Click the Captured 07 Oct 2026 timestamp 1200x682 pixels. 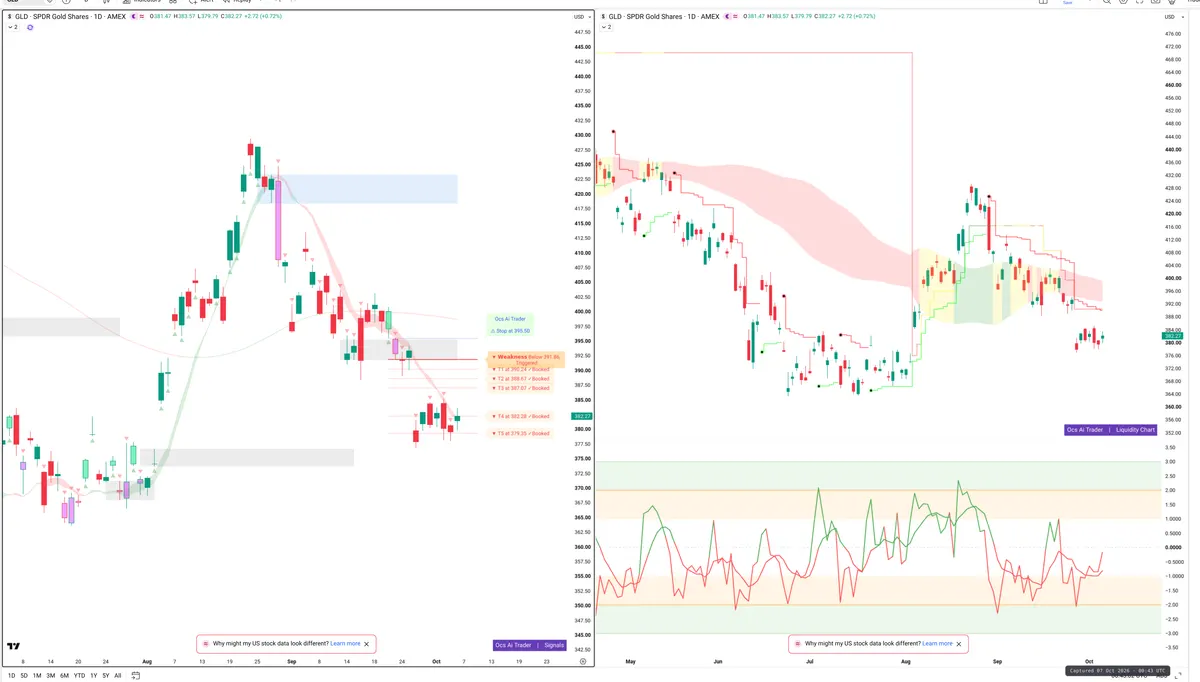coord(1119,670)
